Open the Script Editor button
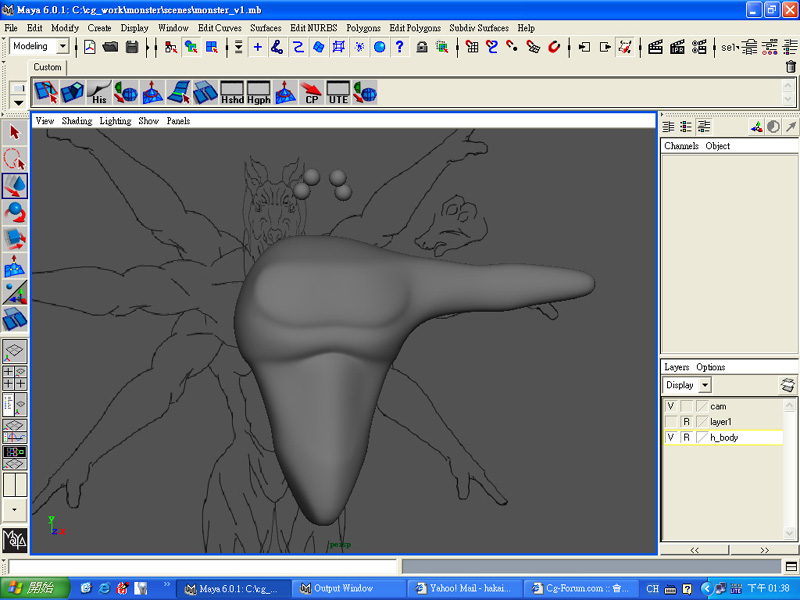Screen dimensions: 800x600 (x=791, y=566)
